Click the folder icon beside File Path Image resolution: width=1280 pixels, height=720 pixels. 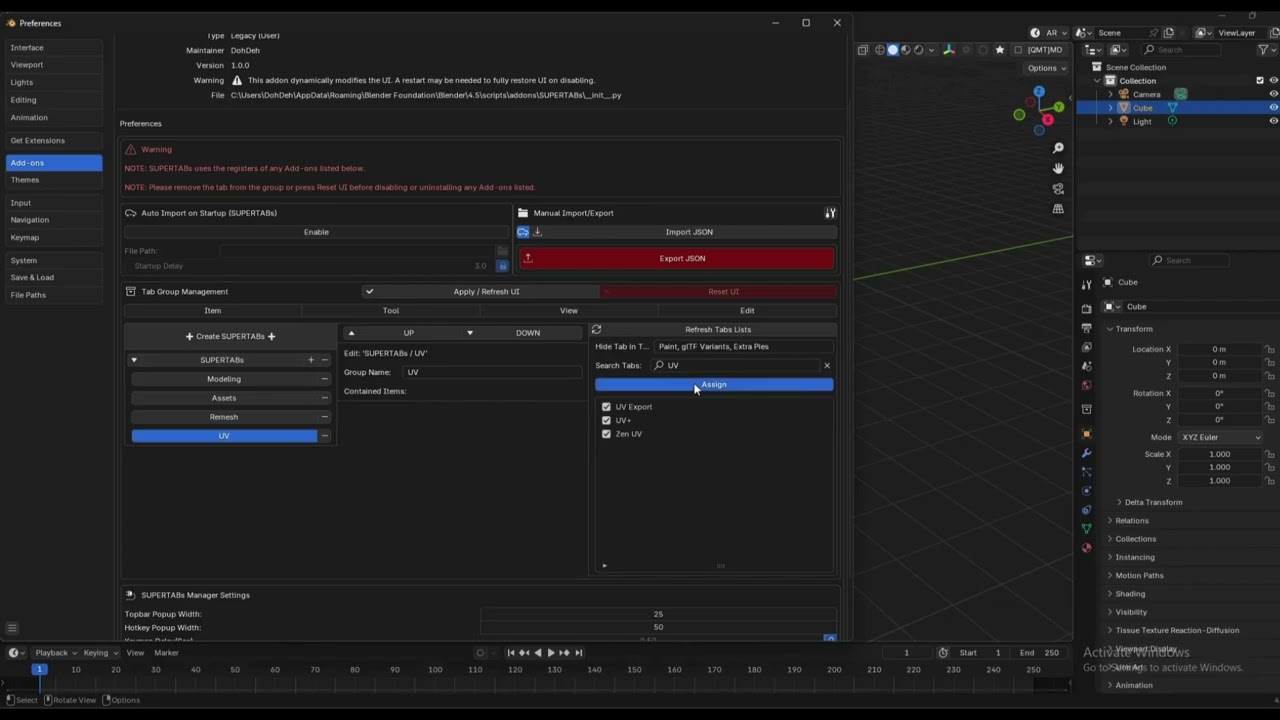pyautogui.click(x=502, y=251)
